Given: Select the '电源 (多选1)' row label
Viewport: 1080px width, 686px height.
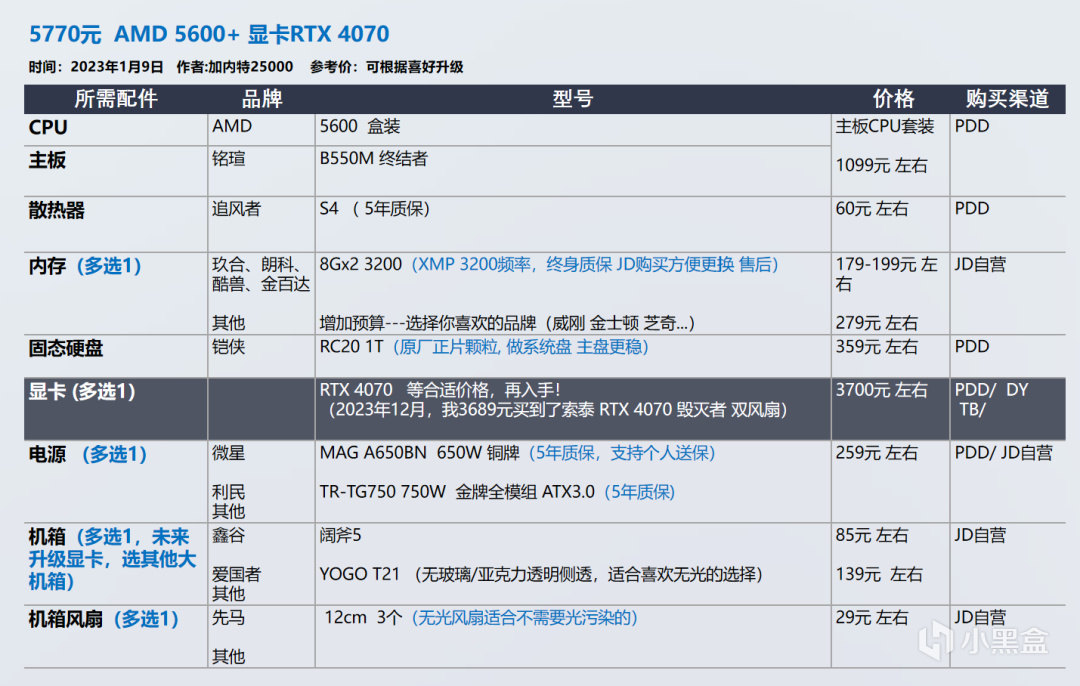Looking at the screenshot, I should [87, 455].
